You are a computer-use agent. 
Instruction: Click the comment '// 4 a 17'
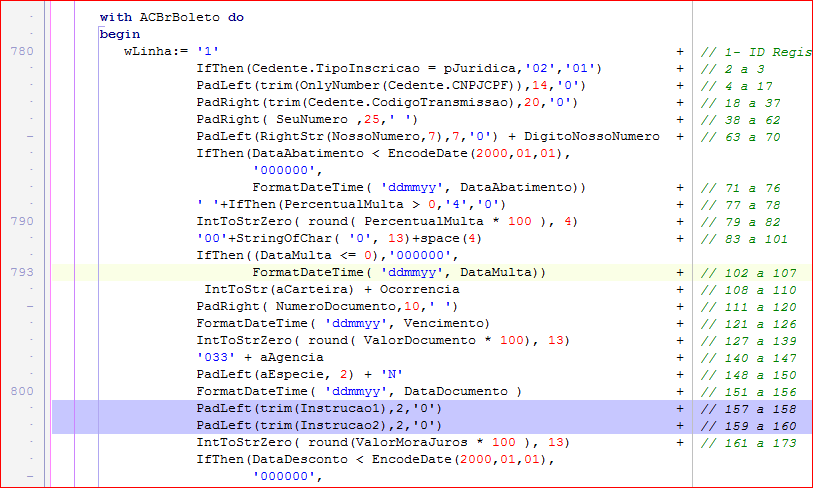[736, 86]
